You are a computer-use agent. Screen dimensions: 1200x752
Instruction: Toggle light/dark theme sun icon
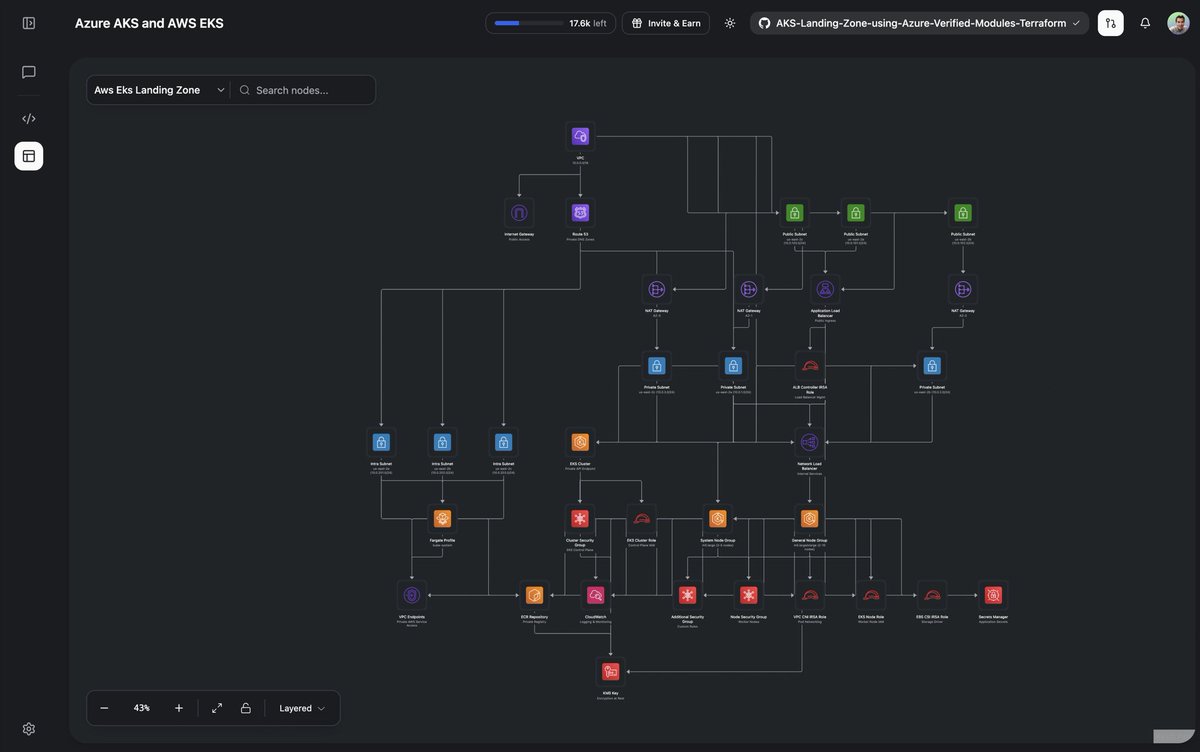(x=730, y=23)
